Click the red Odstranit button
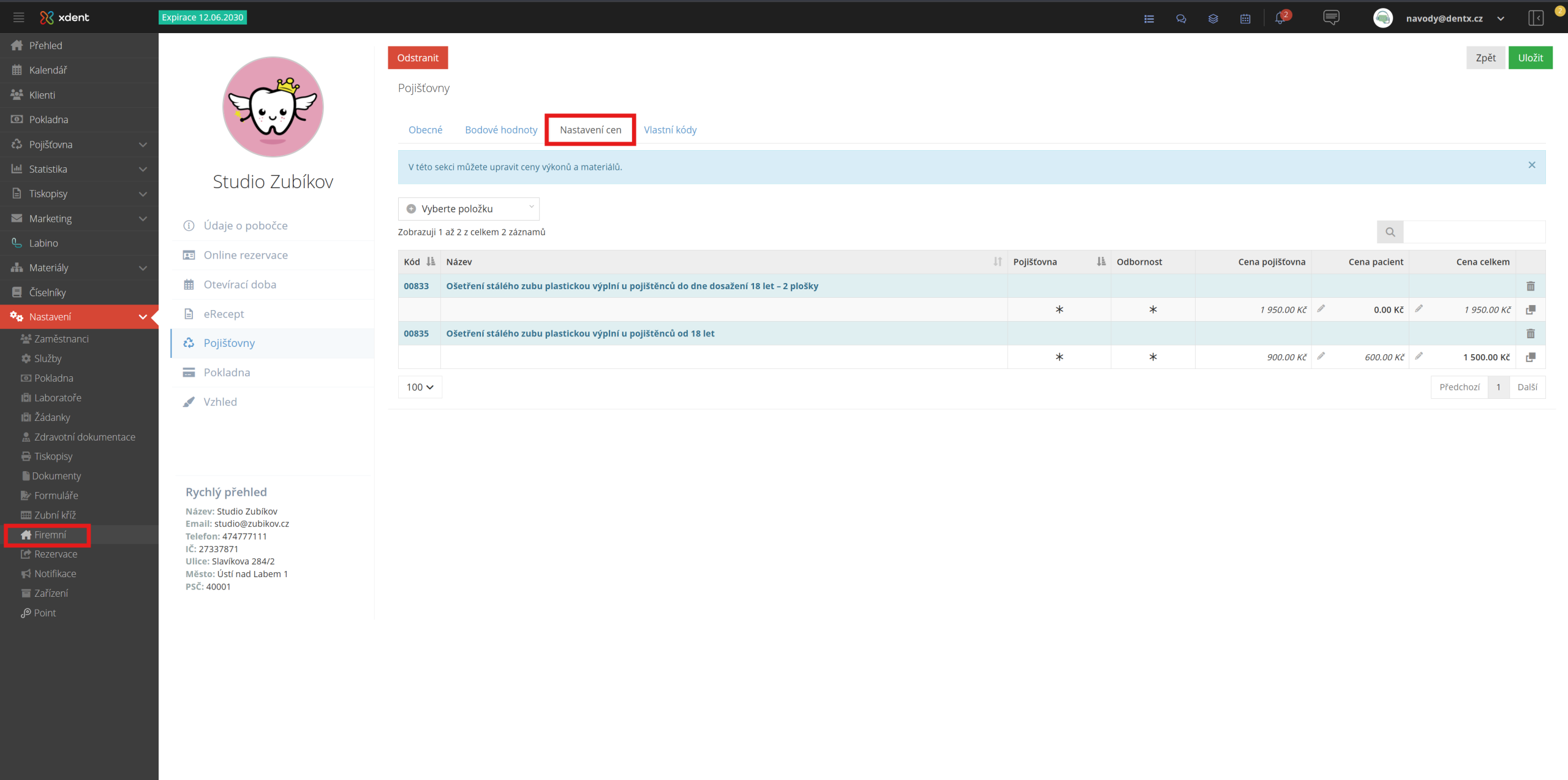Screen dimensions: 1568x780 pos(418,58)
